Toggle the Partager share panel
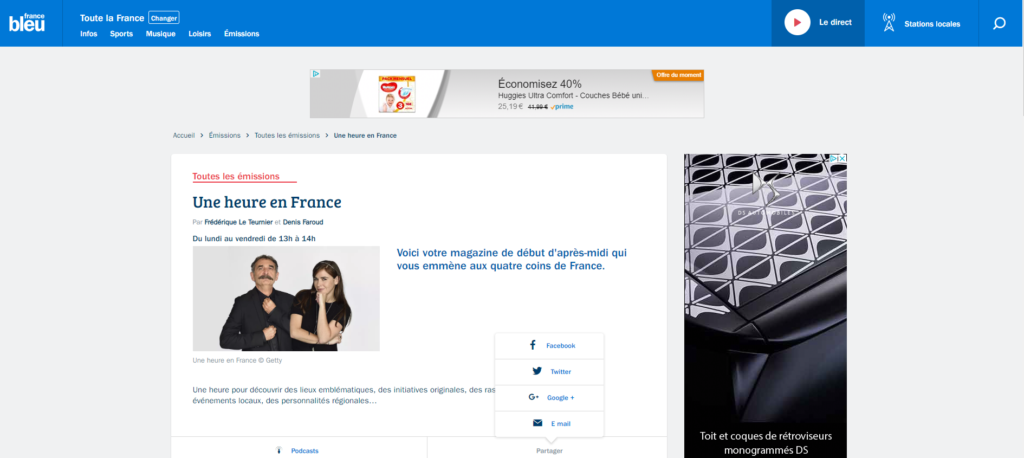 coord(549,451)
